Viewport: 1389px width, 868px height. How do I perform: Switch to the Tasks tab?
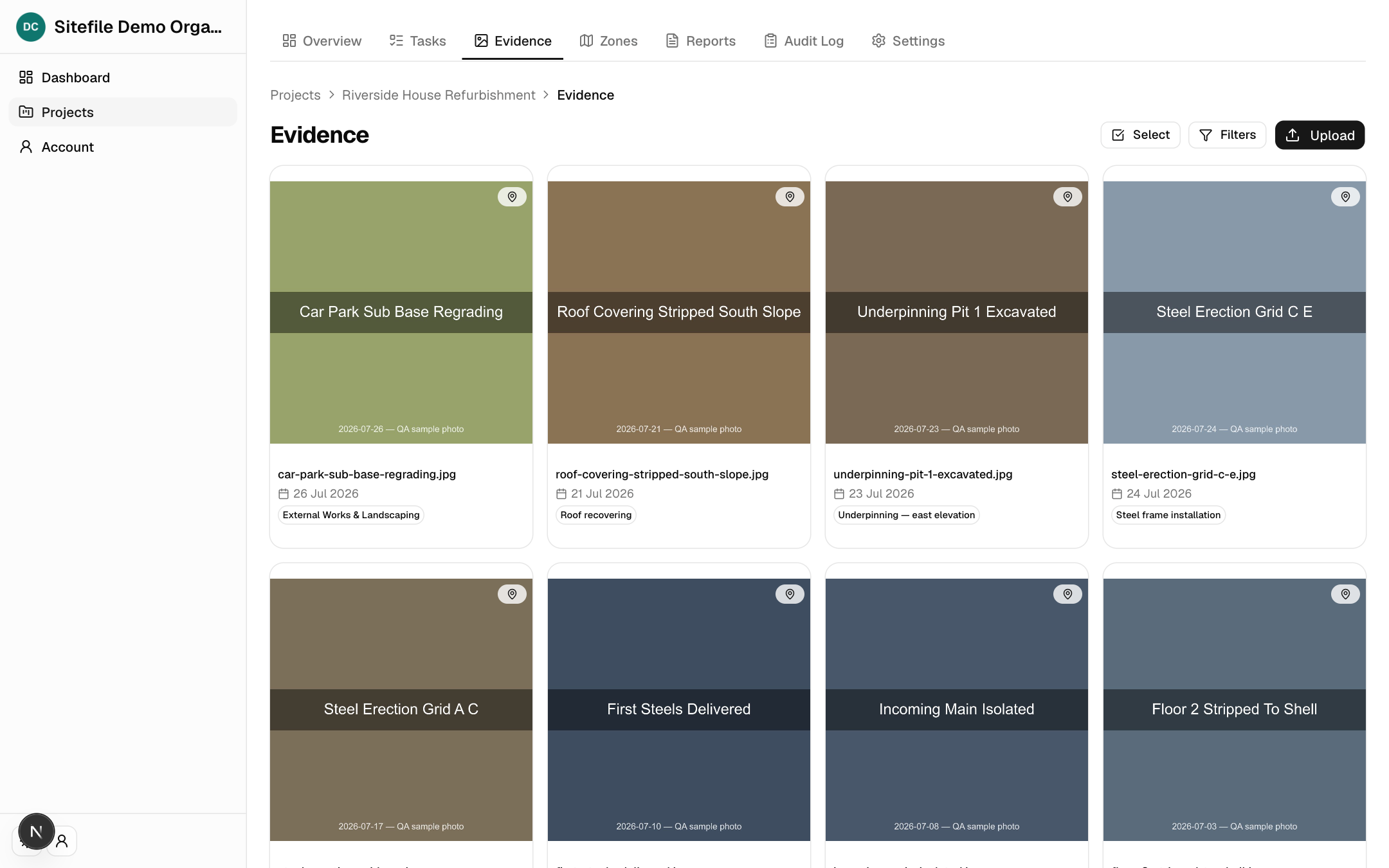[x=417, y=41]
